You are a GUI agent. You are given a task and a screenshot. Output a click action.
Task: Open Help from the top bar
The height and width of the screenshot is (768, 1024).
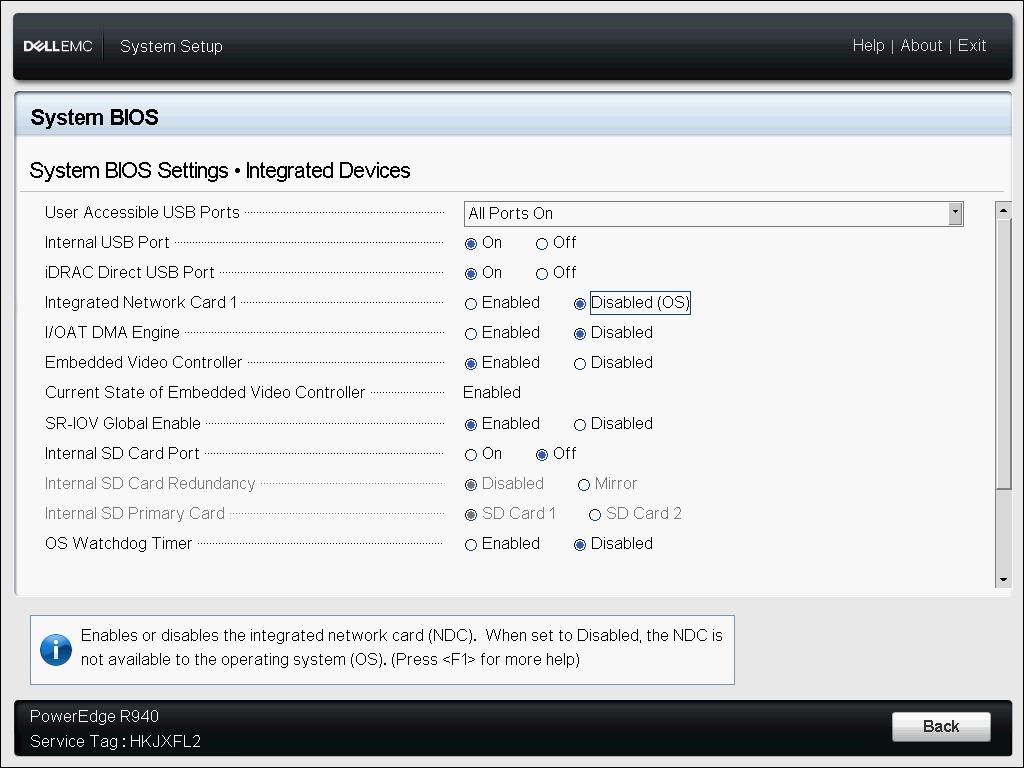[868, 45]
